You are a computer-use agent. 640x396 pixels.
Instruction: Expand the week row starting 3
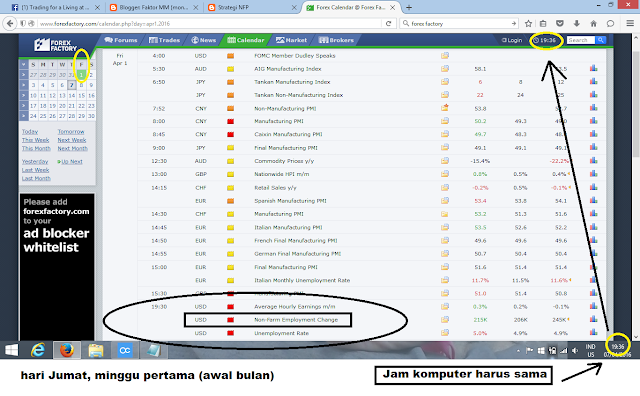pos(23,85)
